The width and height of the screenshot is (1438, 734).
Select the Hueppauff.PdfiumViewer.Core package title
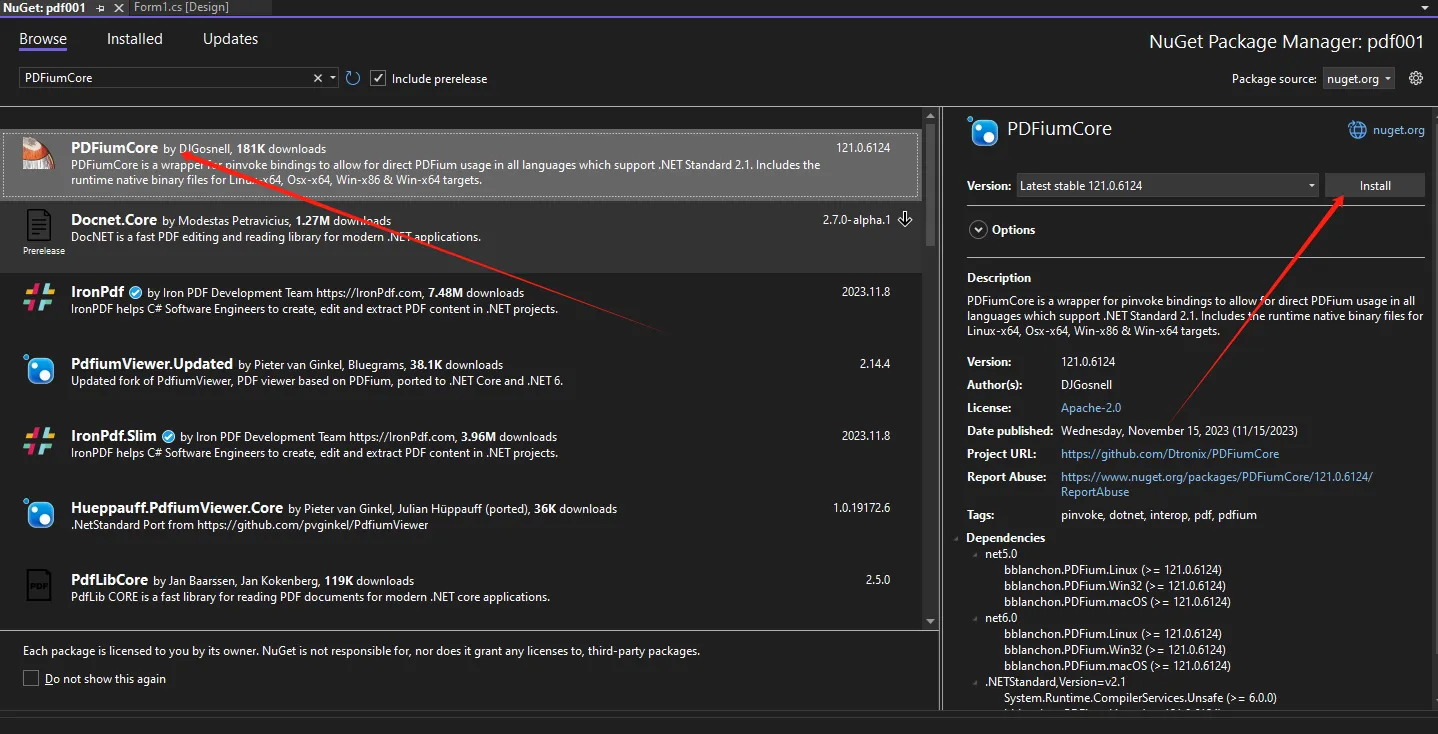(177, 508)
